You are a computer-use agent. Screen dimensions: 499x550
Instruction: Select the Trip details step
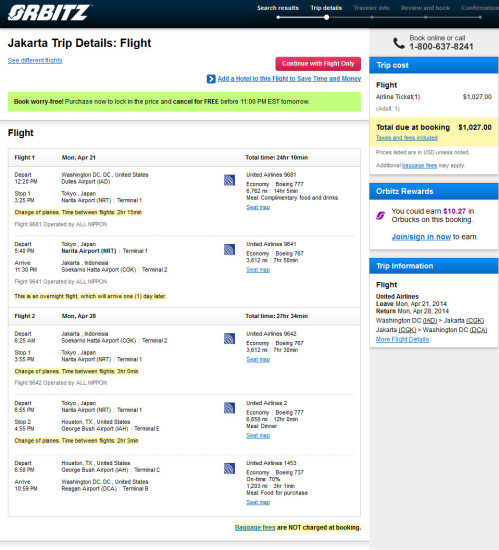326,8
